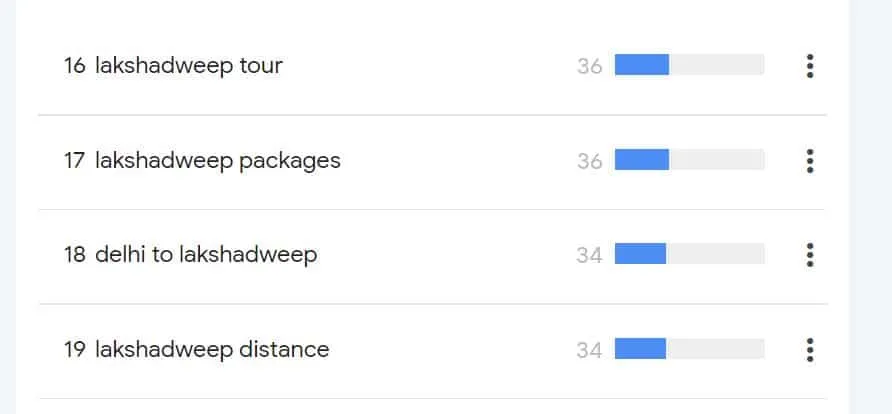Click the score bar for lakshadweep distance
The height and width of the screenshot is (414, 892).
[x=689, y=349]
